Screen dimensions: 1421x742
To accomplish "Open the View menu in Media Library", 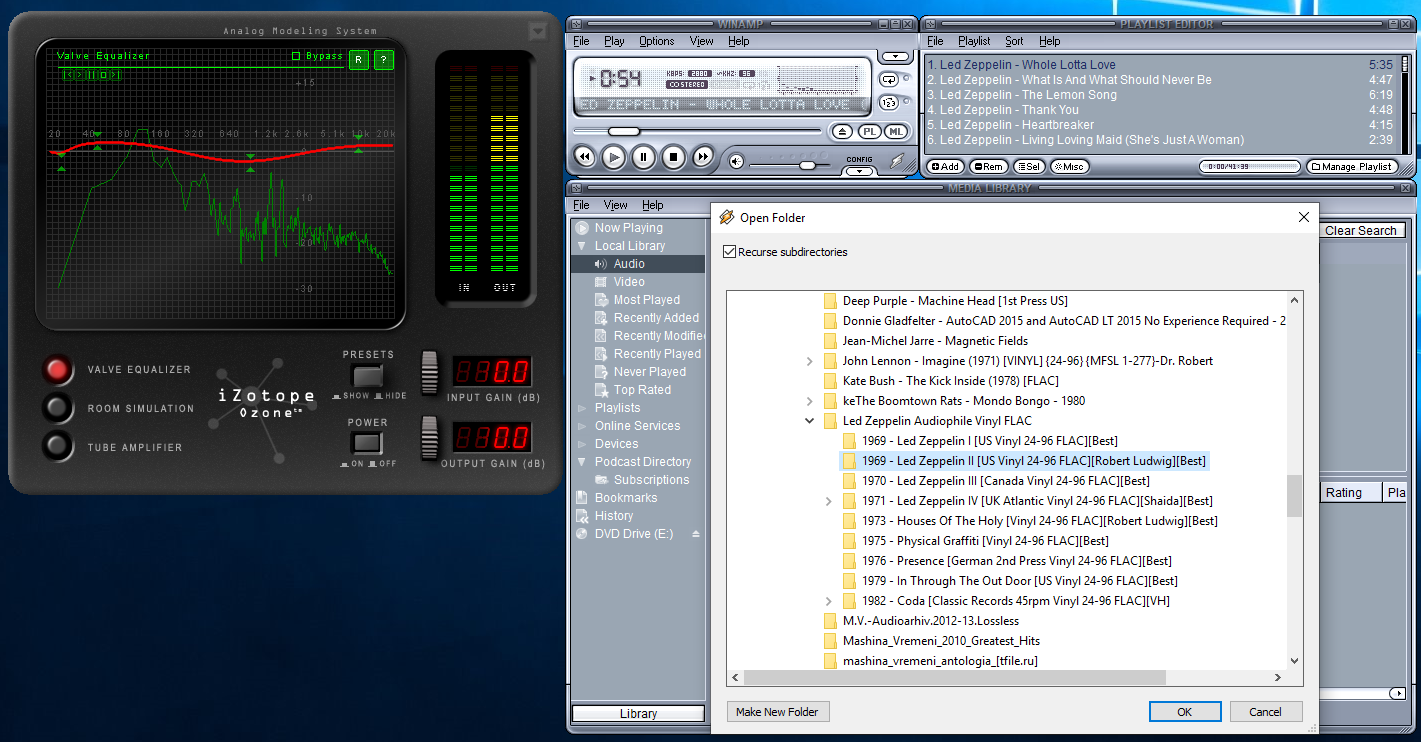I will [x=616, y=205].
